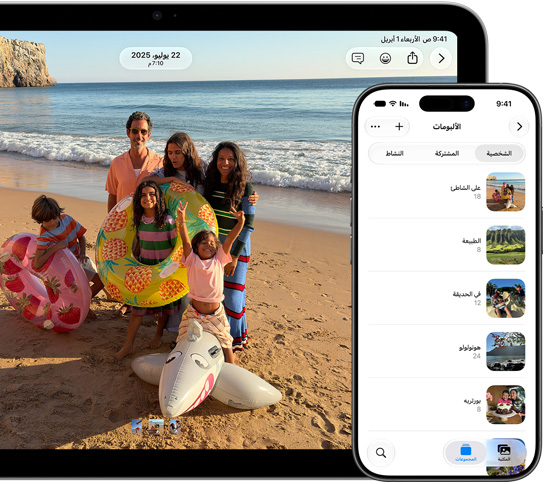This screenshot has height=484, width=544.
Task: Click the الألبومات title on iPhone
Action: [447, 127]
